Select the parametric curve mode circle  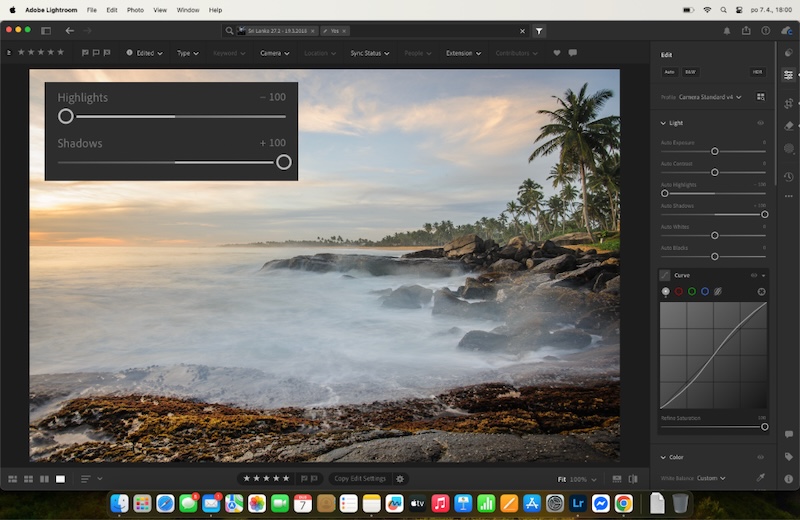718,291
